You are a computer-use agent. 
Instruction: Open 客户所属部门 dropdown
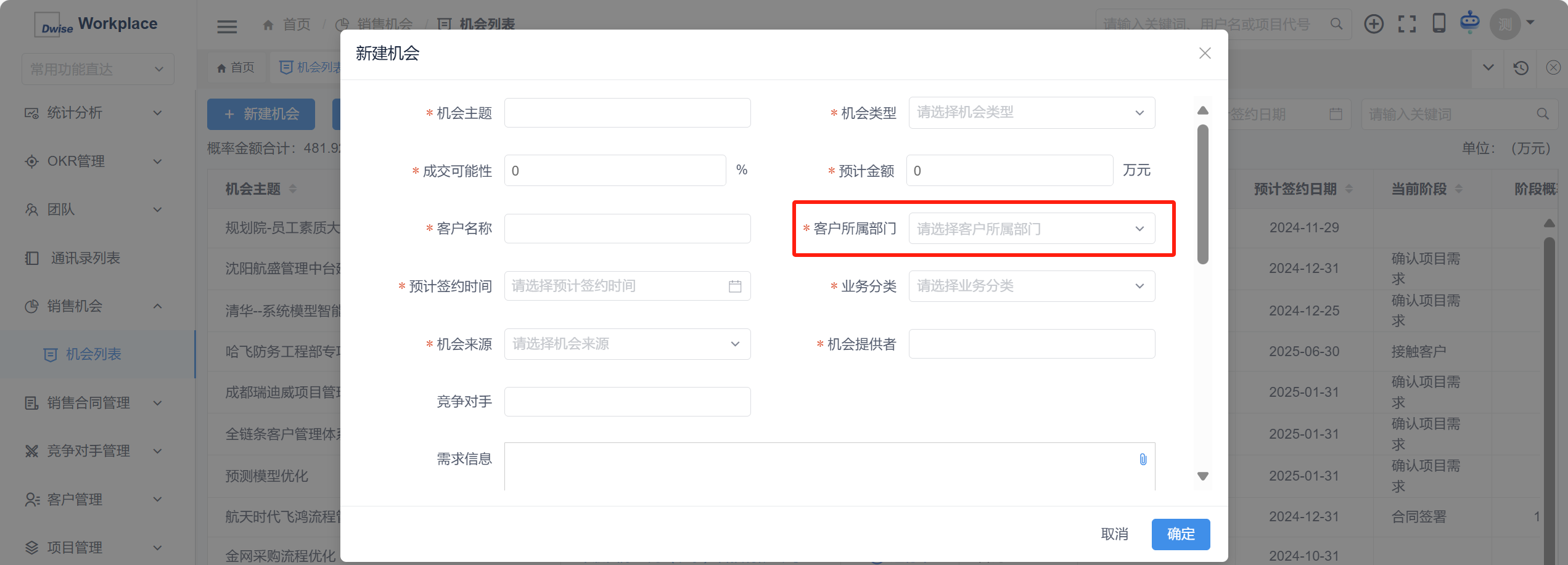(1032, 229)
